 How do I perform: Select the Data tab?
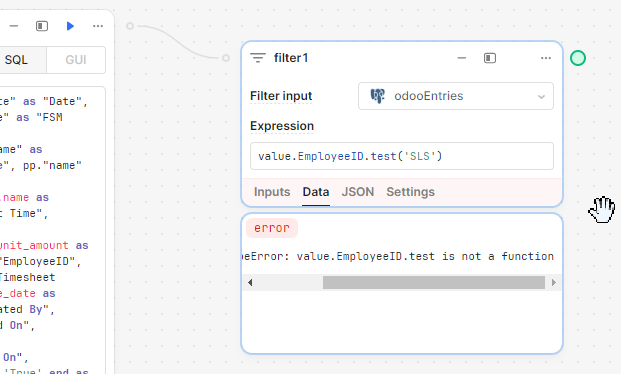[316, 192]
